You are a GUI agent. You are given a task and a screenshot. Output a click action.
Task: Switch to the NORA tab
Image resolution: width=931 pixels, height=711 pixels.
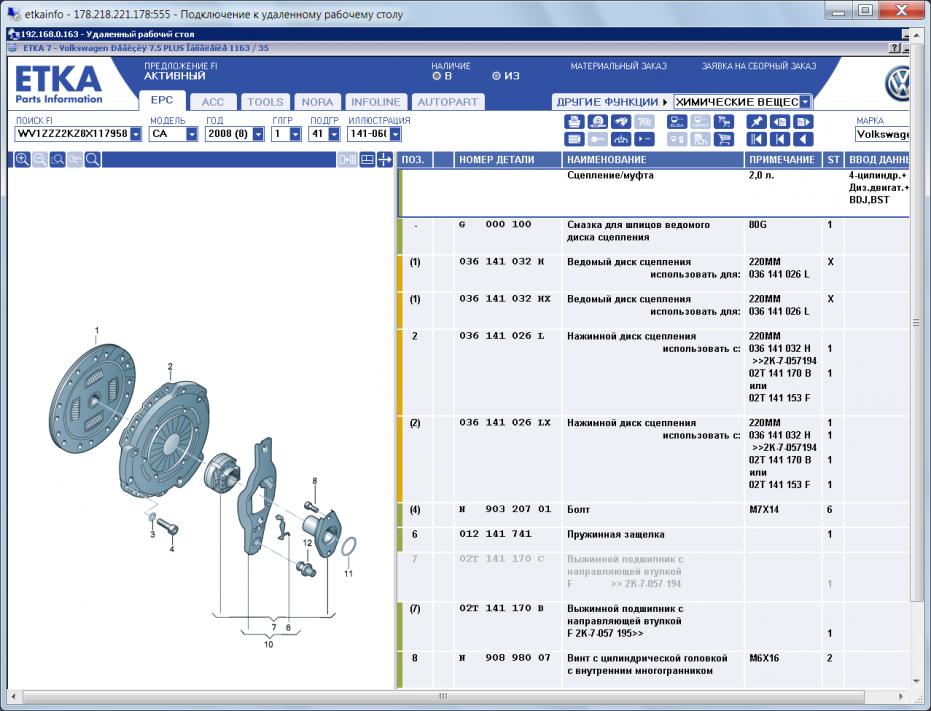[x=318, y=102]
